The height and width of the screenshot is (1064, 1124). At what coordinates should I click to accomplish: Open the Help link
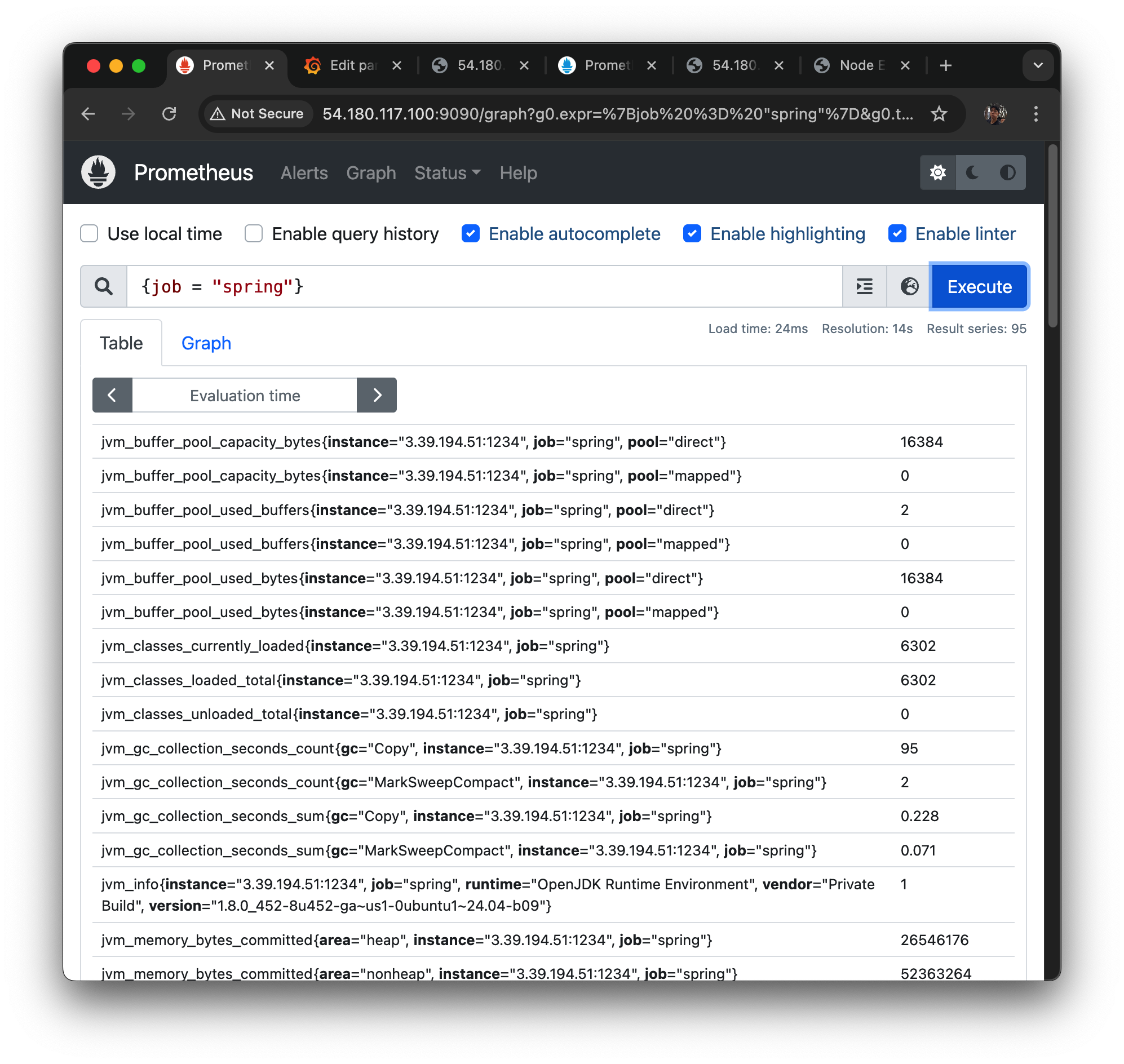[x=518, y=173]
